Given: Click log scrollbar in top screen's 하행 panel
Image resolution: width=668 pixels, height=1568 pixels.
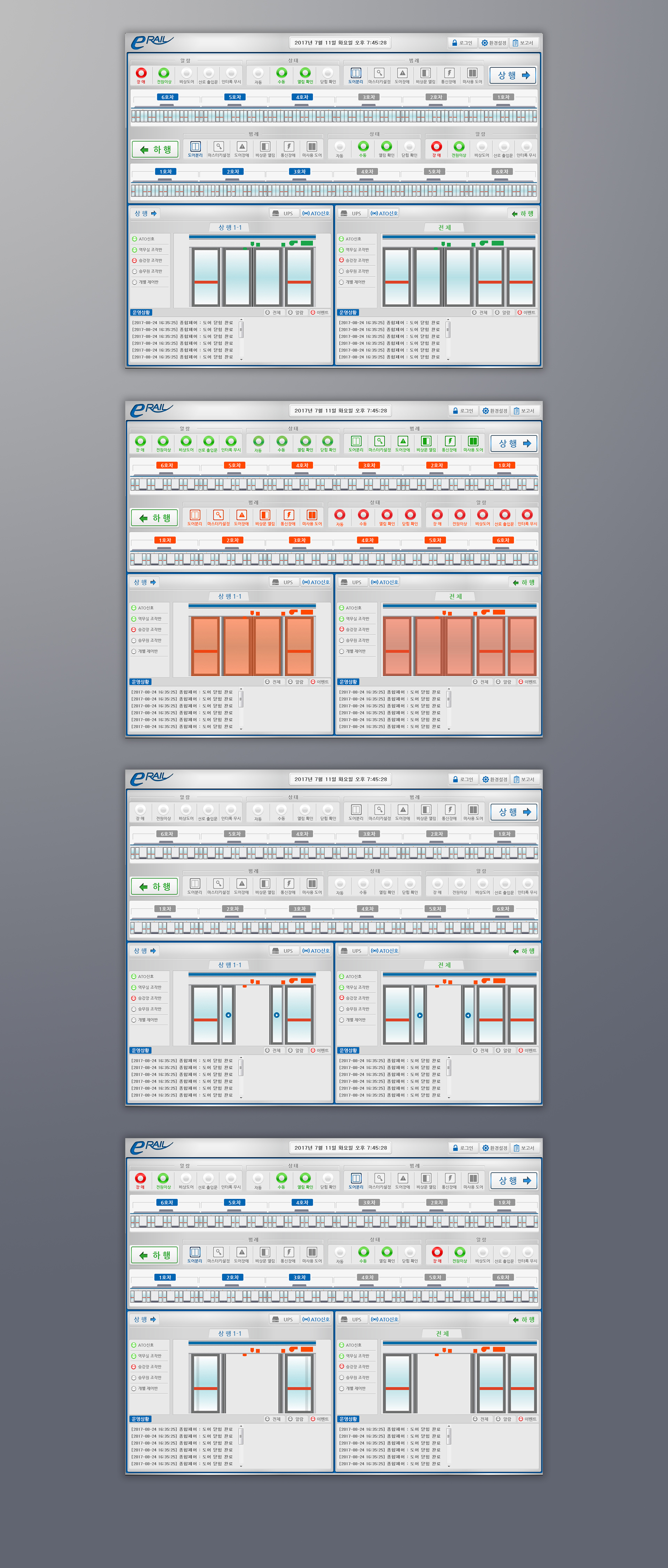Looking at the screenshot, I should click(448, 339).
